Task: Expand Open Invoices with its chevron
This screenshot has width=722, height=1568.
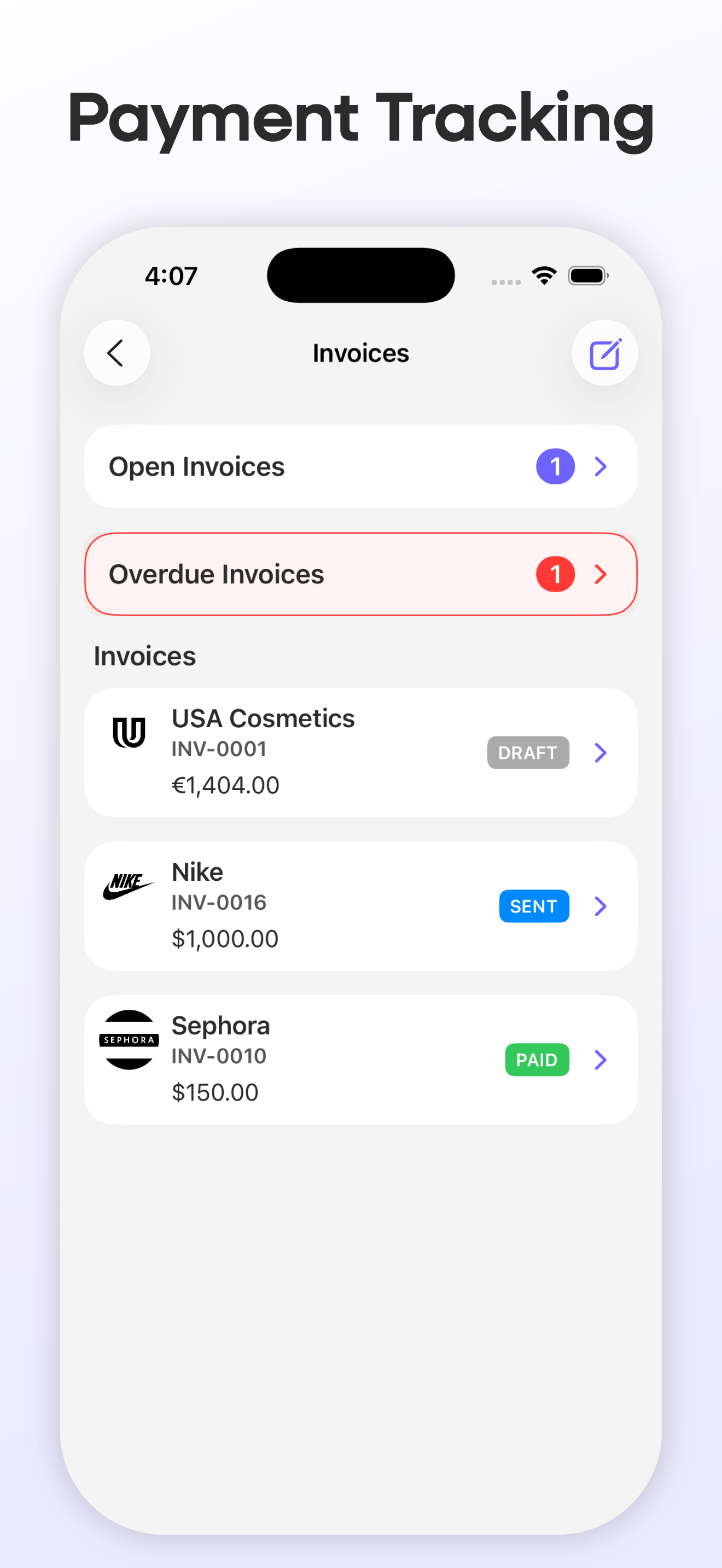Action: click(x=601, y=467)
